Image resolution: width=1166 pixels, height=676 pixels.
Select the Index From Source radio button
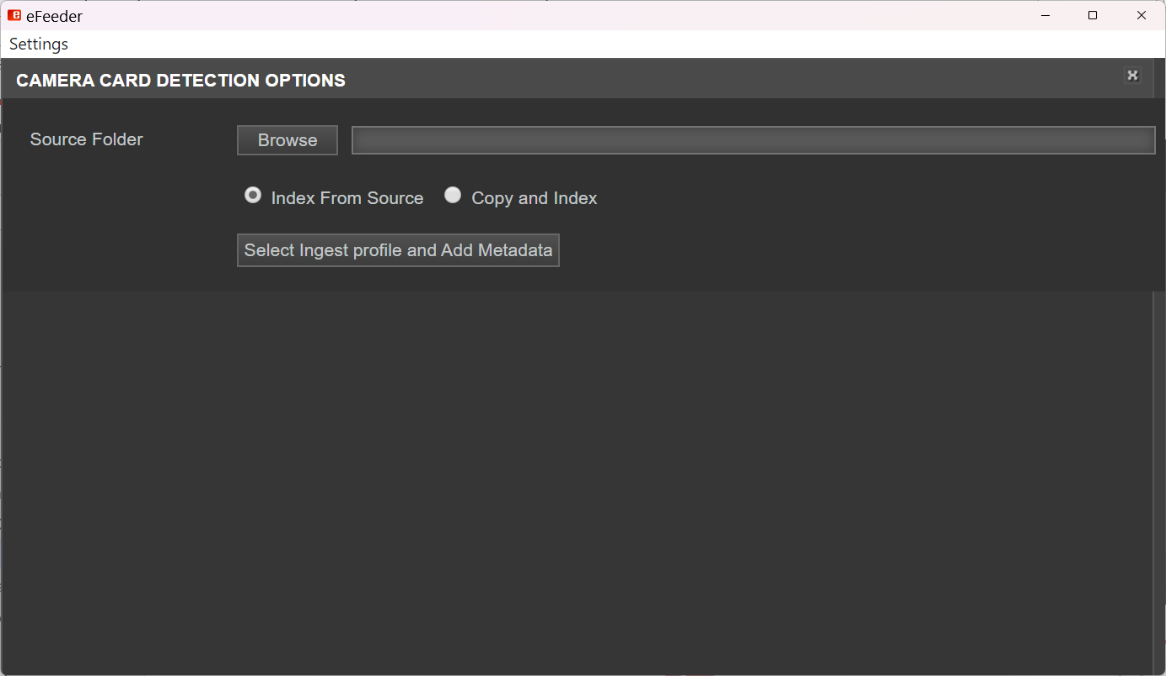click(253, 196)
